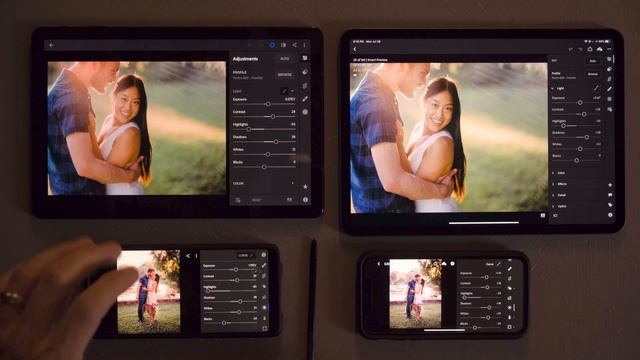Click the CURVE button on the left Android phone

[245, 256]
